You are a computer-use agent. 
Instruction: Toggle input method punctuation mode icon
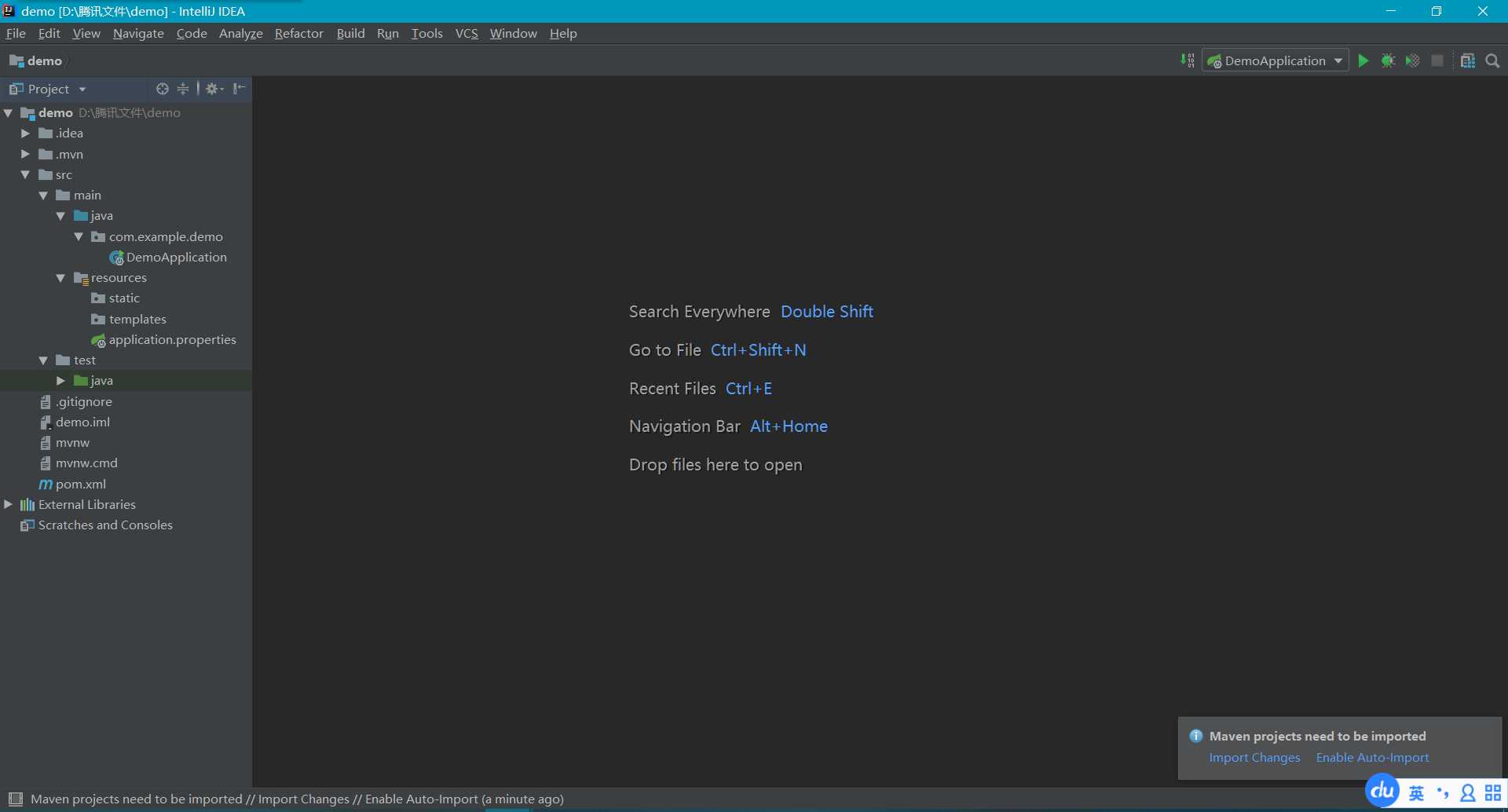point(1442,793)
